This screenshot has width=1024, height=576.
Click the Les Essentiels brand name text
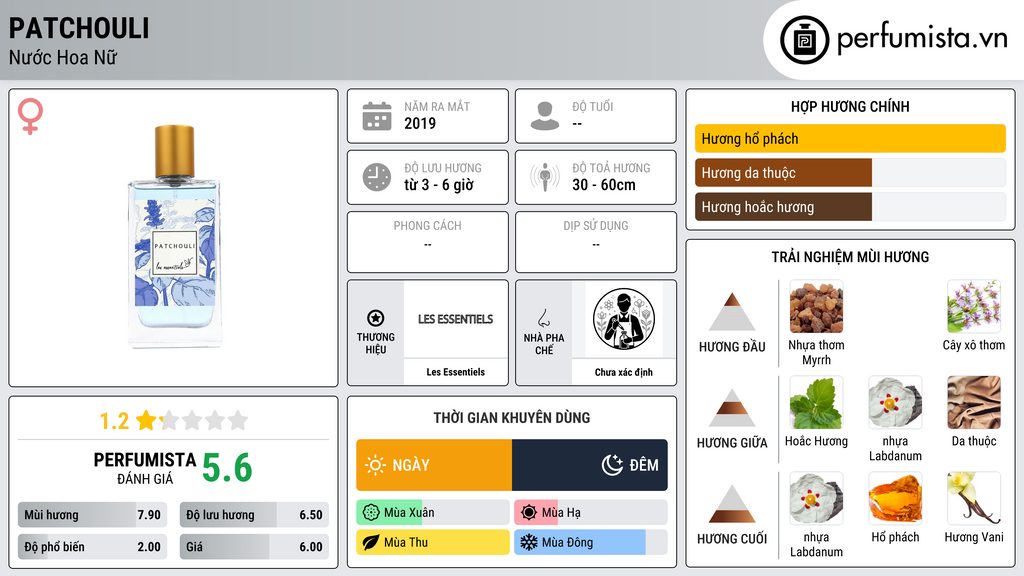pos(456,372)
